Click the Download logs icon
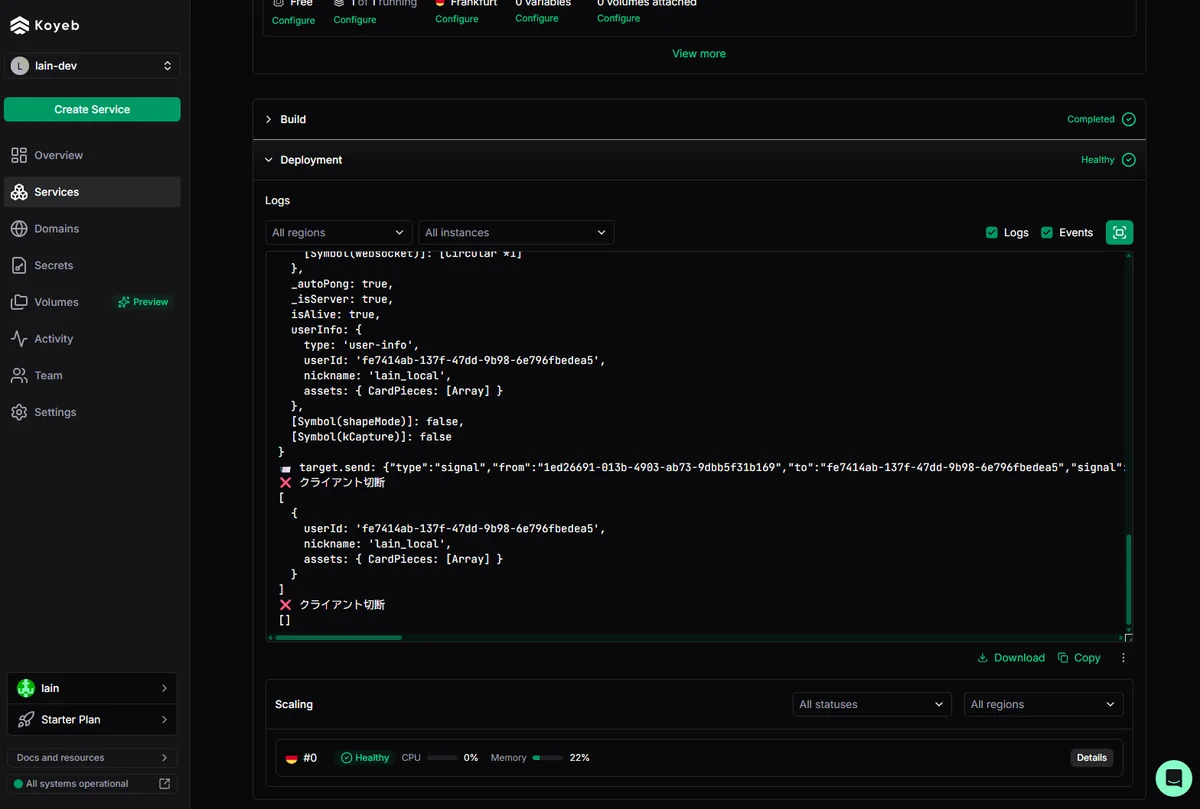This screenshot has width=1200, height=809. click(x=983, y=658)
